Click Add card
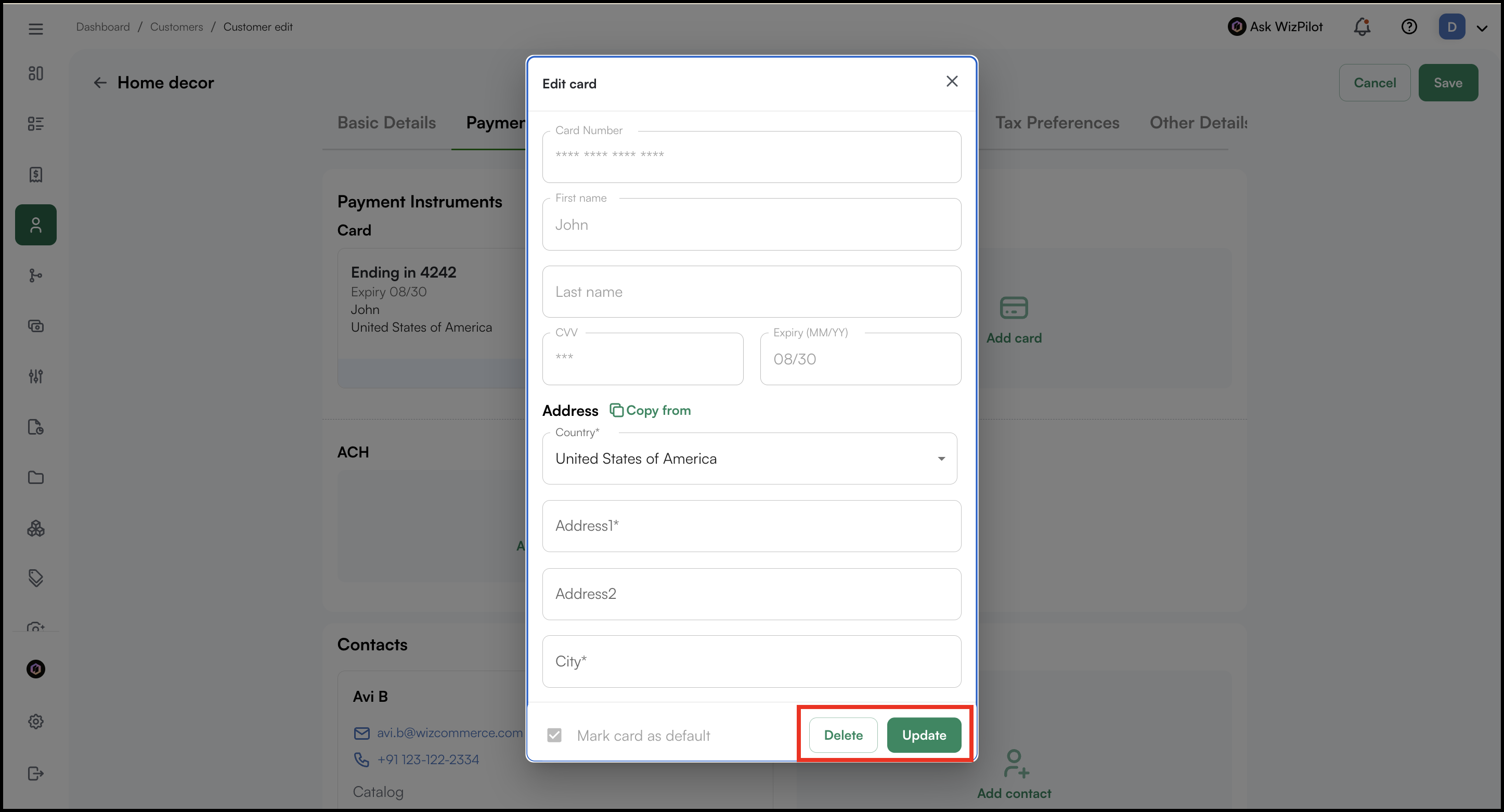Image resolution: width=1504 pixels, height=812 pixels. [x=1014, y=320]
